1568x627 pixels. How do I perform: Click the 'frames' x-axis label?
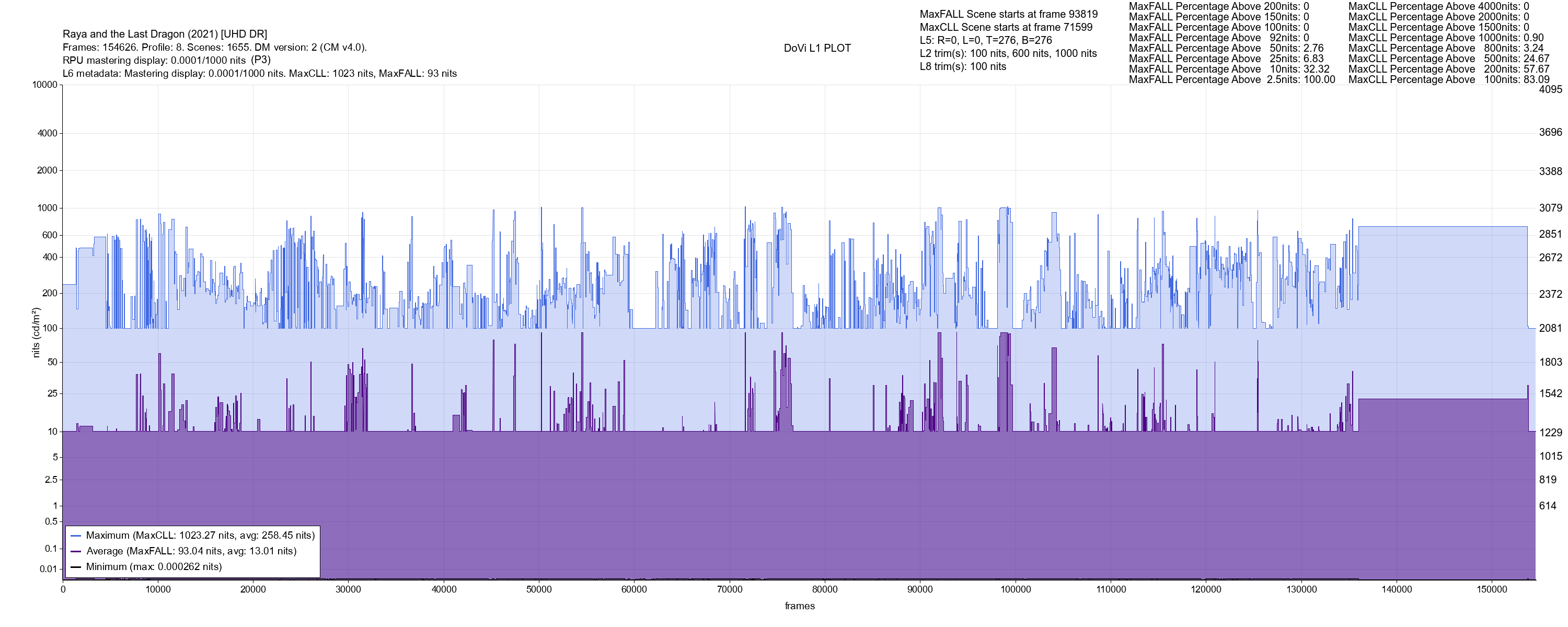(799, 606)
